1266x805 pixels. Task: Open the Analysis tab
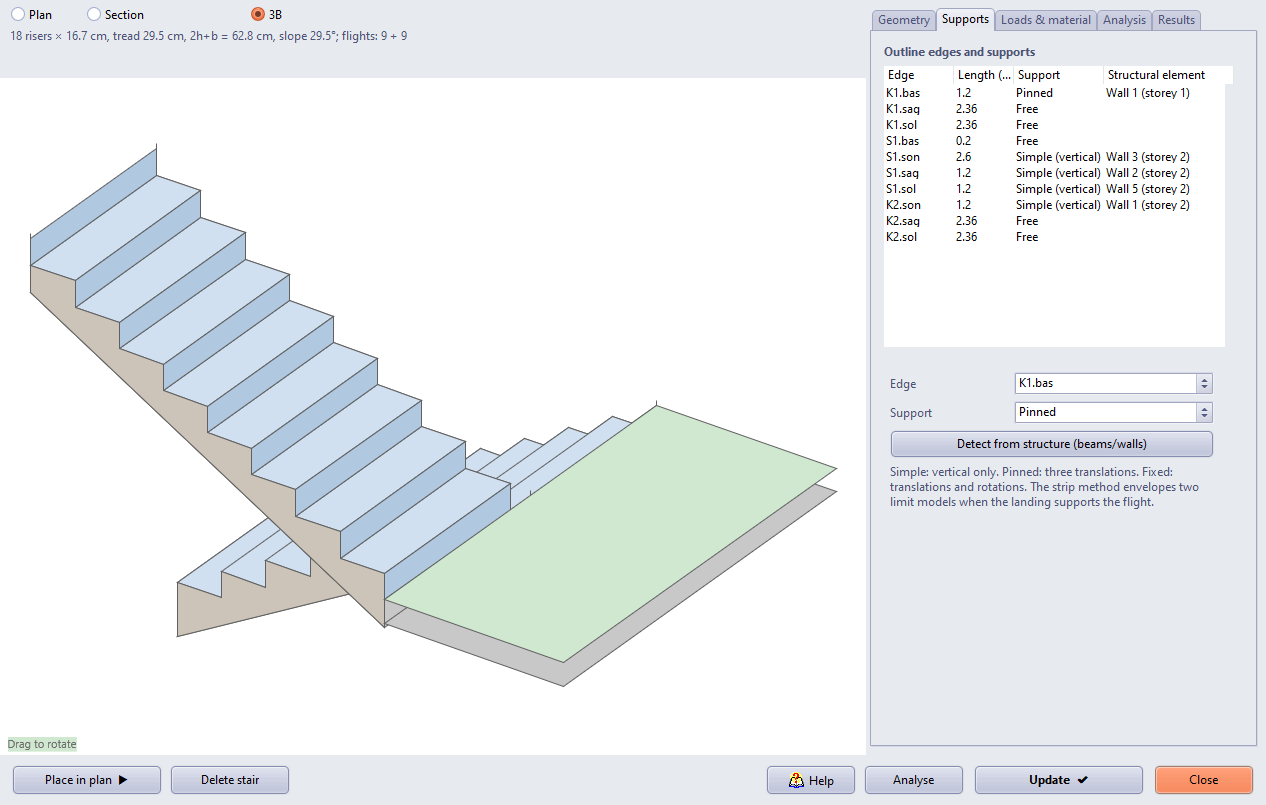1124,20
